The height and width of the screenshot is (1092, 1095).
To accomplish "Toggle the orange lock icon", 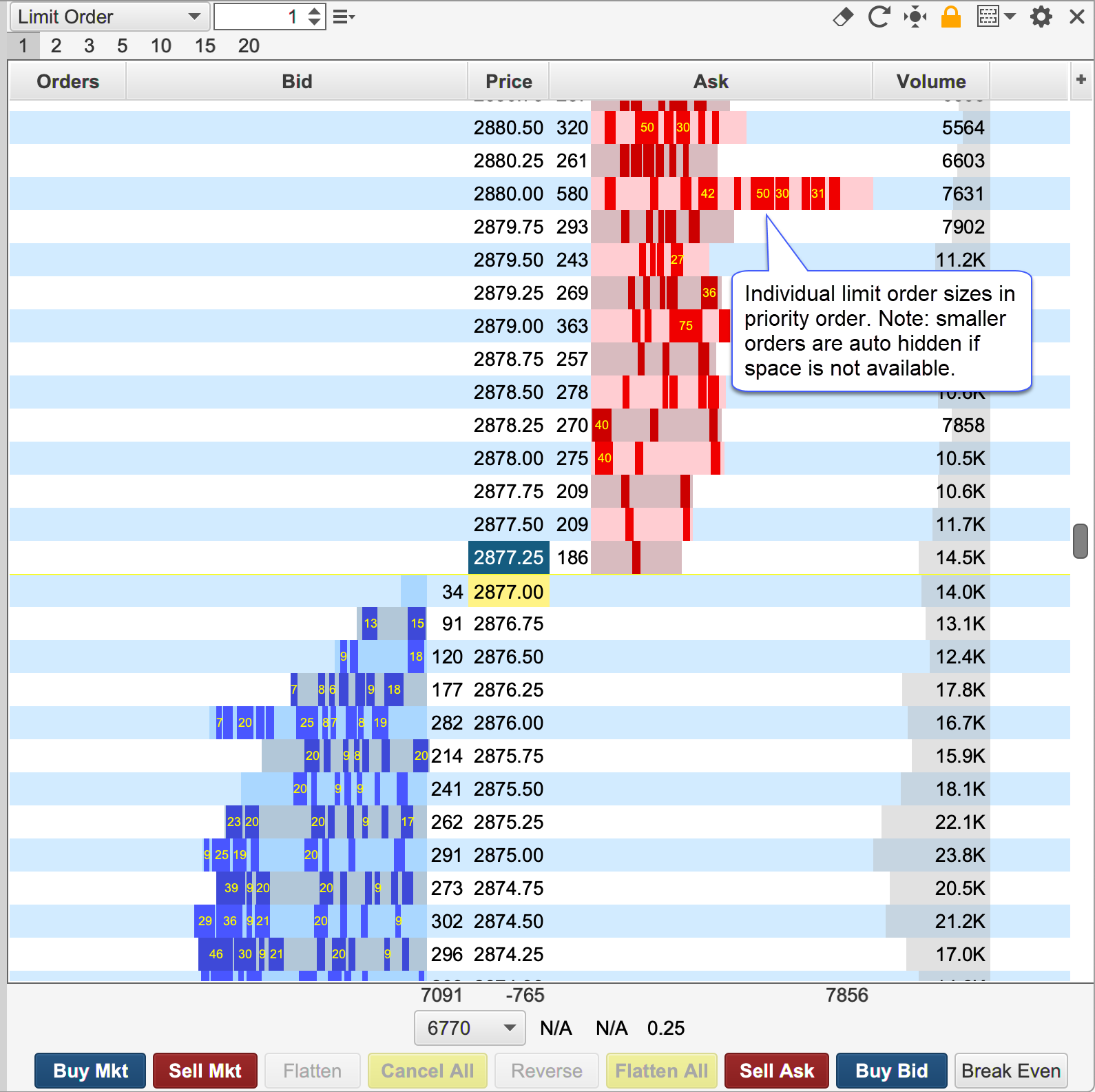I will click(x=951, y=17).
